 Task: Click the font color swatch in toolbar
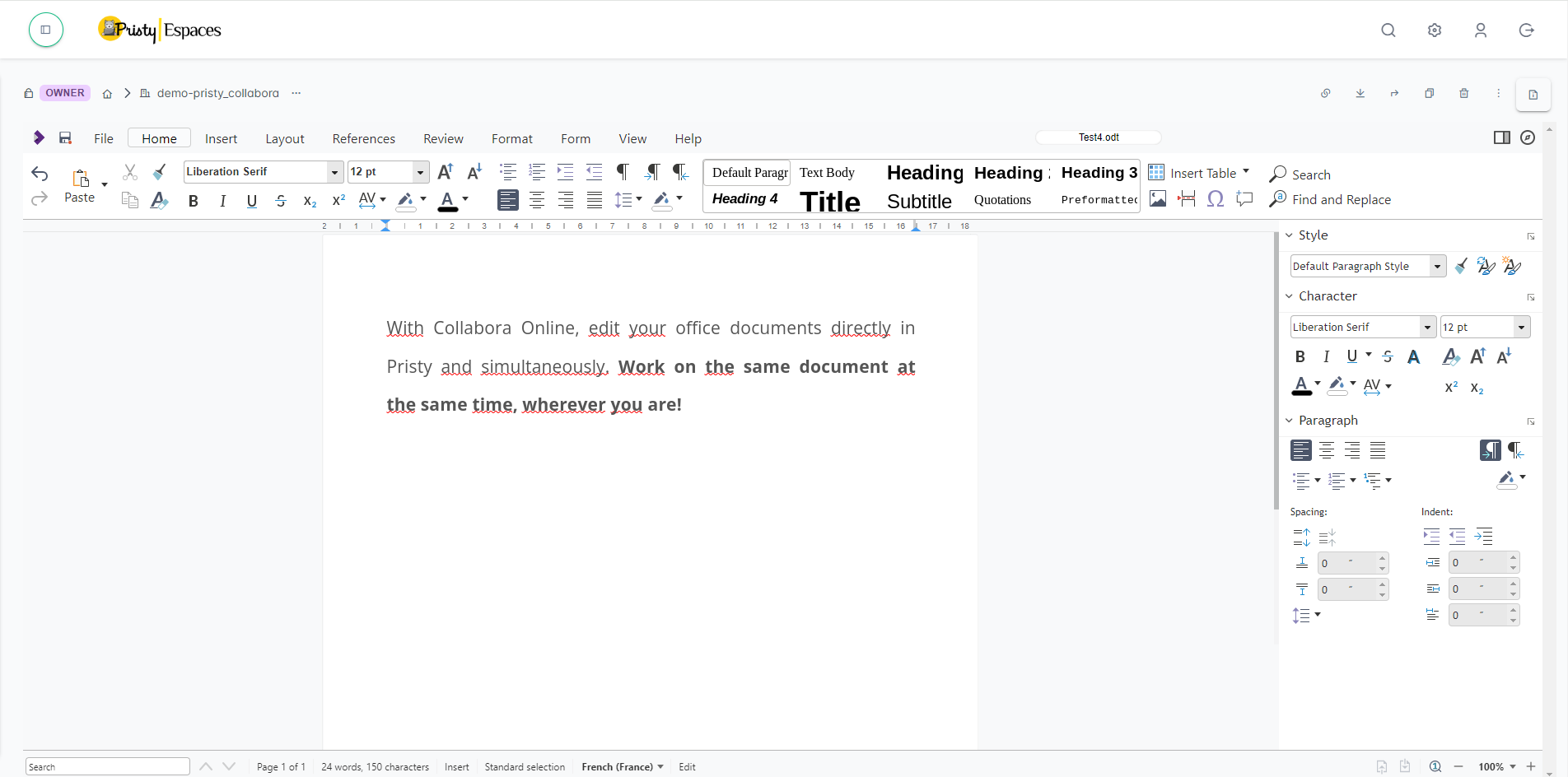[447, 201]
